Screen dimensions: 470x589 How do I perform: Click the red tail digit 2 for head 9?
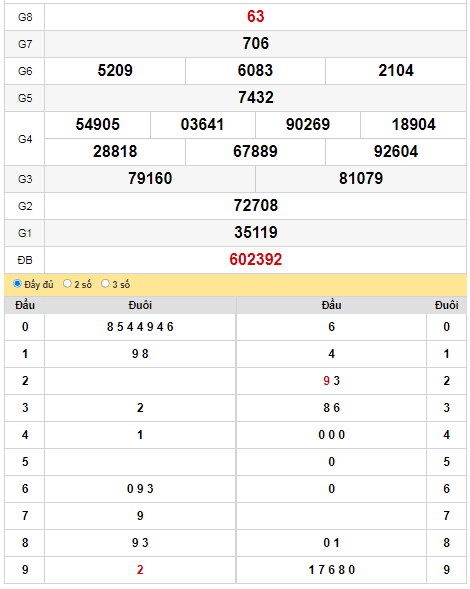(140, 570)
